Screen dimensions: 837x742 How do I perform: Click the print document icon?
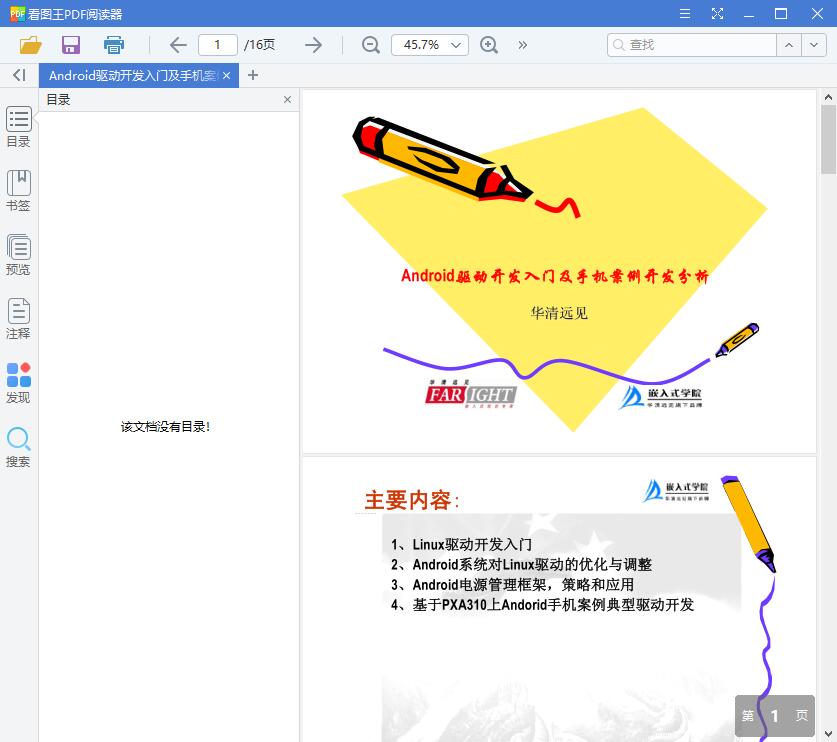click(x=113, y=45)
